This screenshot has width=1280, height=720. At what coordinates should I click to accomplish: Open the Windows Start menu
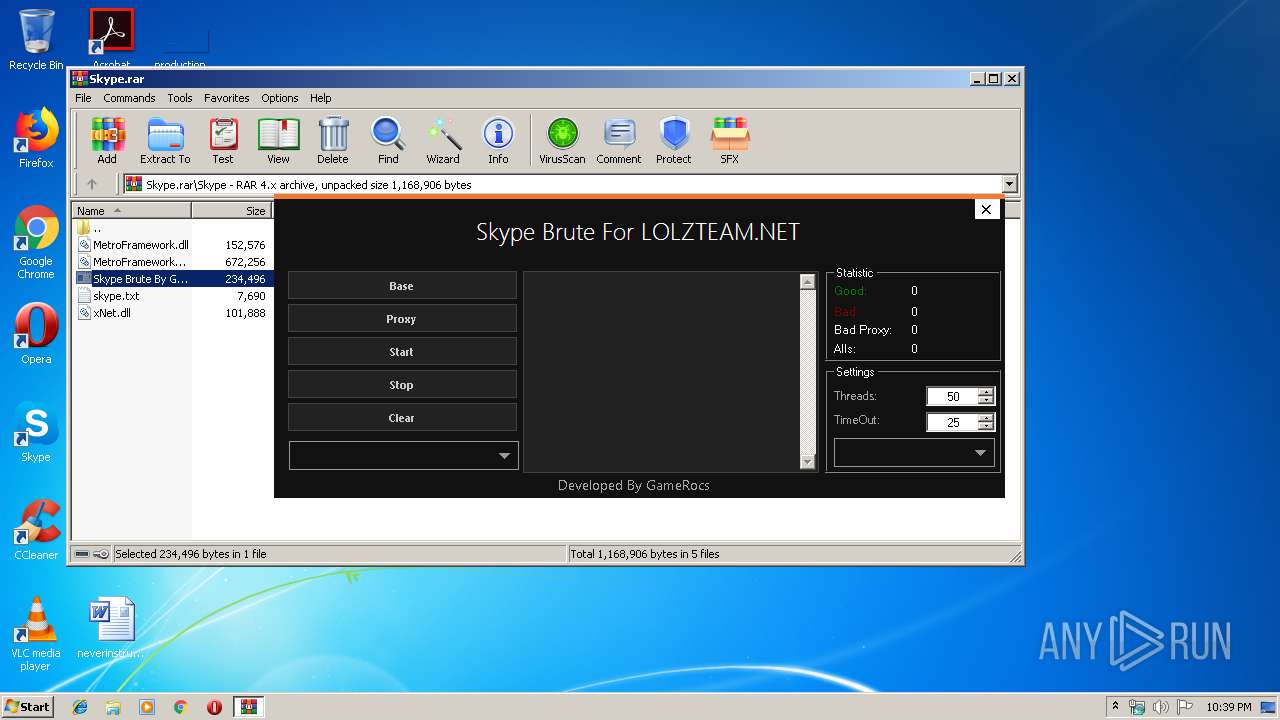click(27, 707)
